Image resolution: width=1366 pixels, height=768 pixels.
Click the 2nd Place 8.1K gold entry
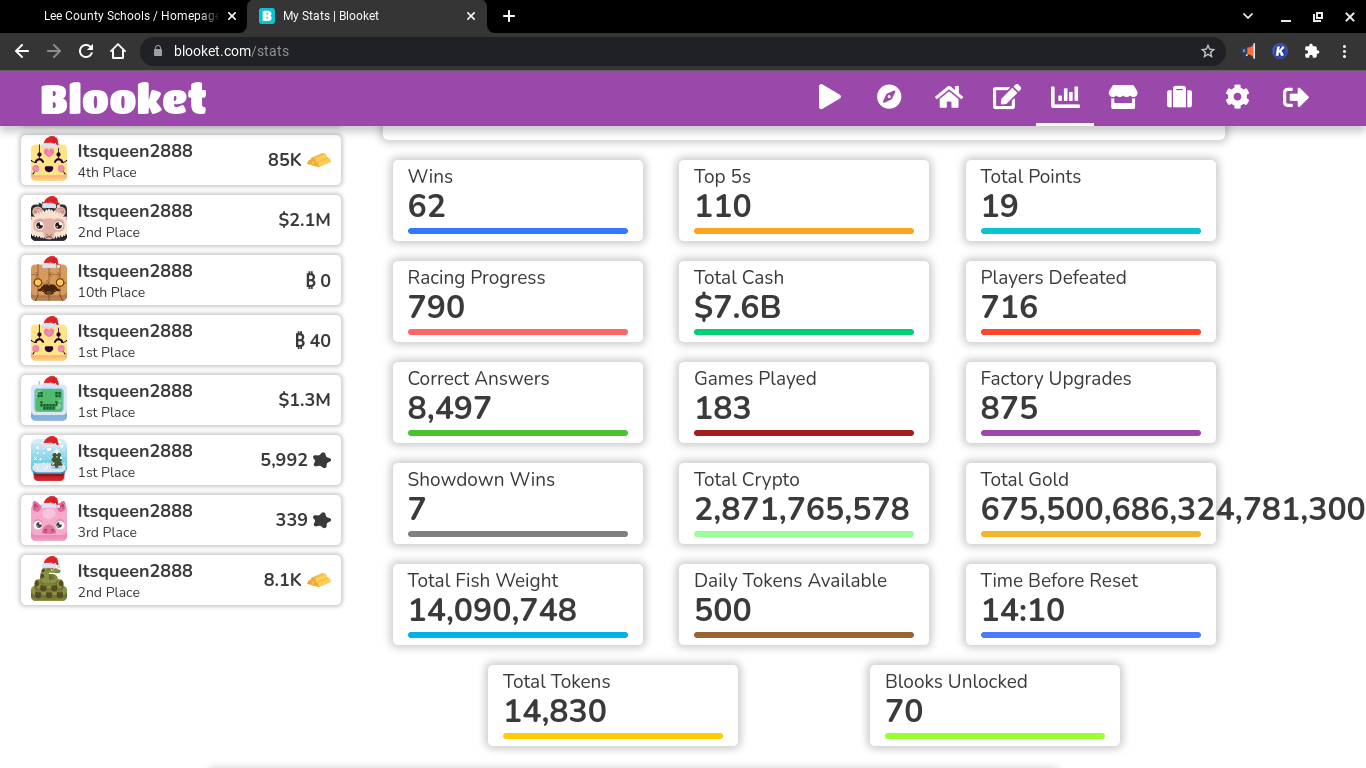[181, 580]
